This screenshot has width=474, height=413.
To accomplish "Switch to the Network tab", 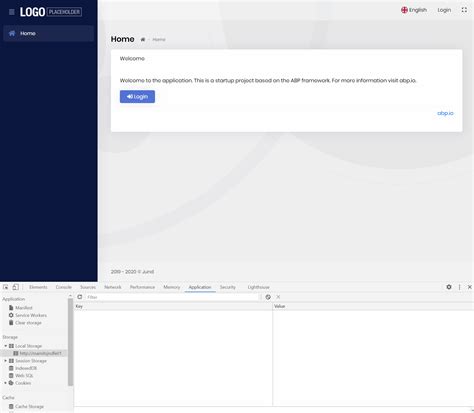I will coord(113,287).
